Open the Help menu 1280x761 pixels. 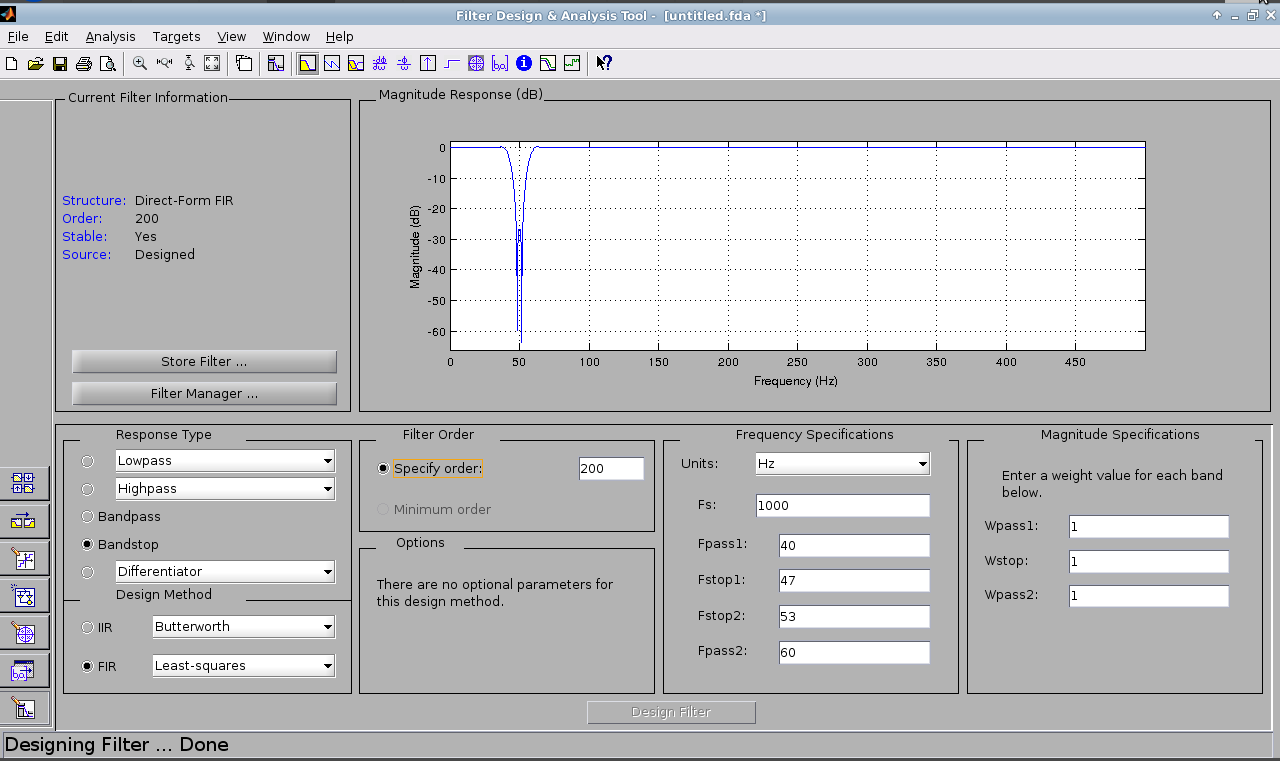(340, 36)
